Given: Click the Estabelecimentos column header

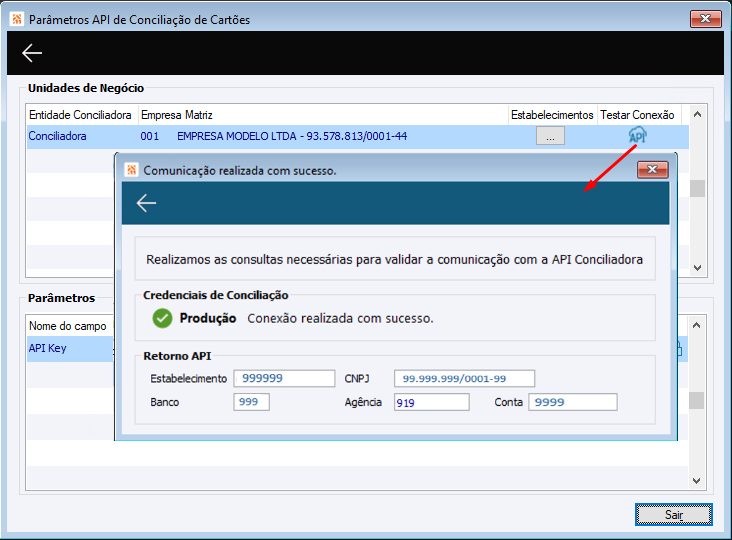Looking at the screenshot, I should click(552, 115).
